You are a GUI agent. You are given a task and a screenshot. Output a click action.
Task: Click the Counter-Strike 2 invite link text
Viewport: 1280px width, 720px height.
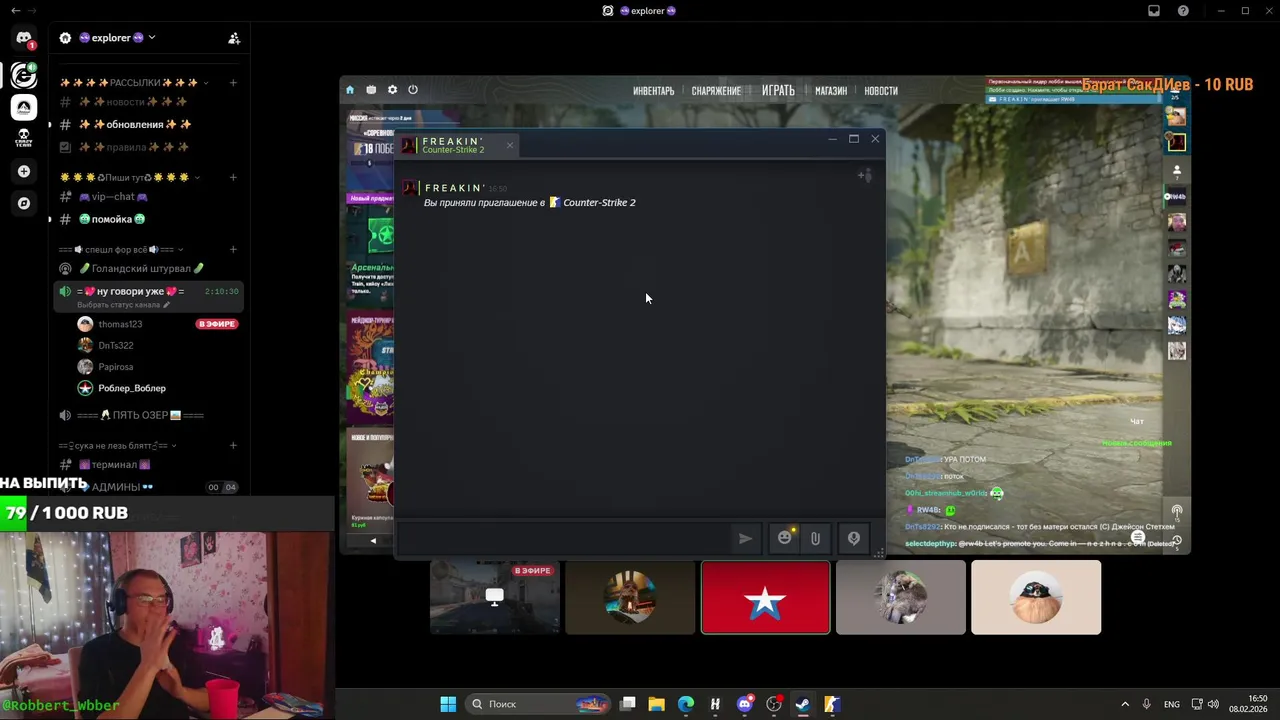point(599,202)
